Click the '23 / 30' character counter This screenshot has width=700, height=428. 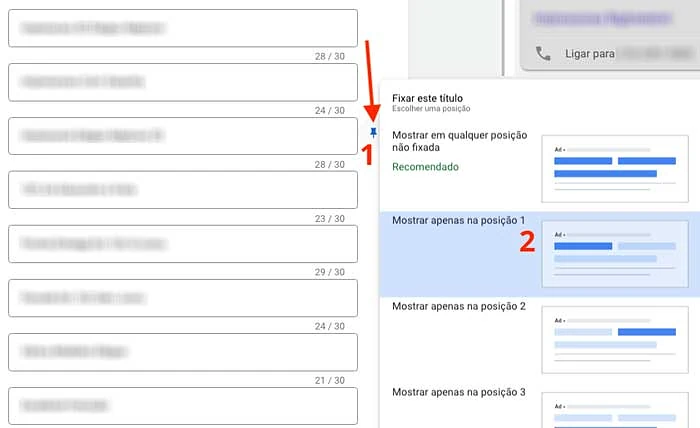click(329, 219)
